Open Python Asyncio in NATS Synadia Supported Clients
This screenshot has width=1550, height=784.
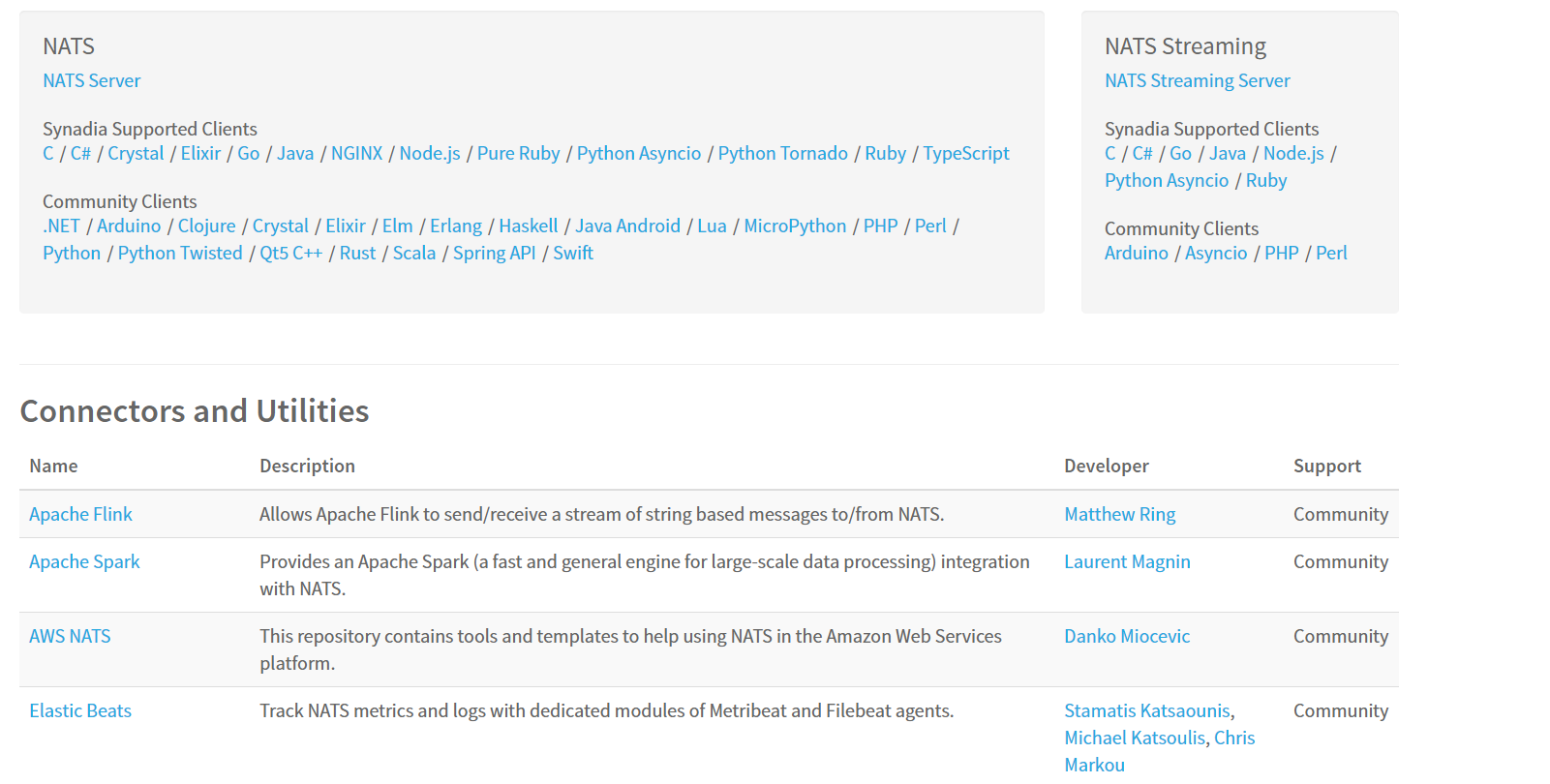pyautogui.click(x=639, y=154)
